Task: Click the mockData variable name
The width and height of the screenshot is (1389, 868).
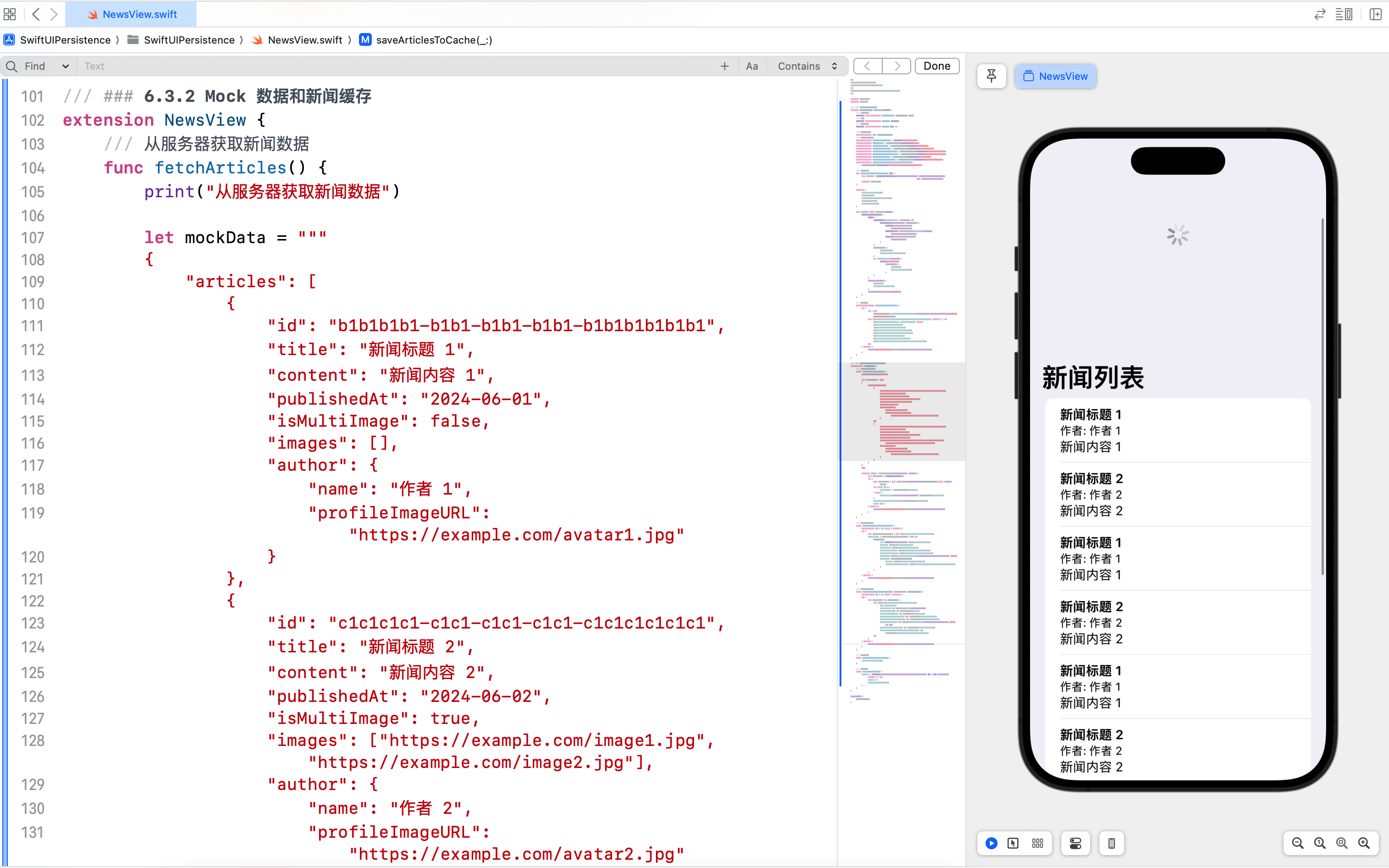Action: [225, 238]
